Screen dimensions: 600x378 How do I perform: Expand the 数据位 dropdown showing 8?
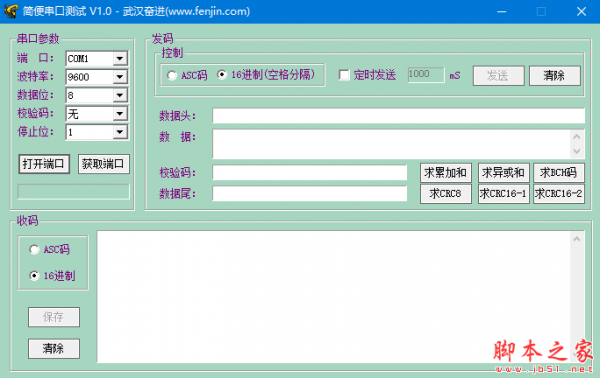[120, 95]
